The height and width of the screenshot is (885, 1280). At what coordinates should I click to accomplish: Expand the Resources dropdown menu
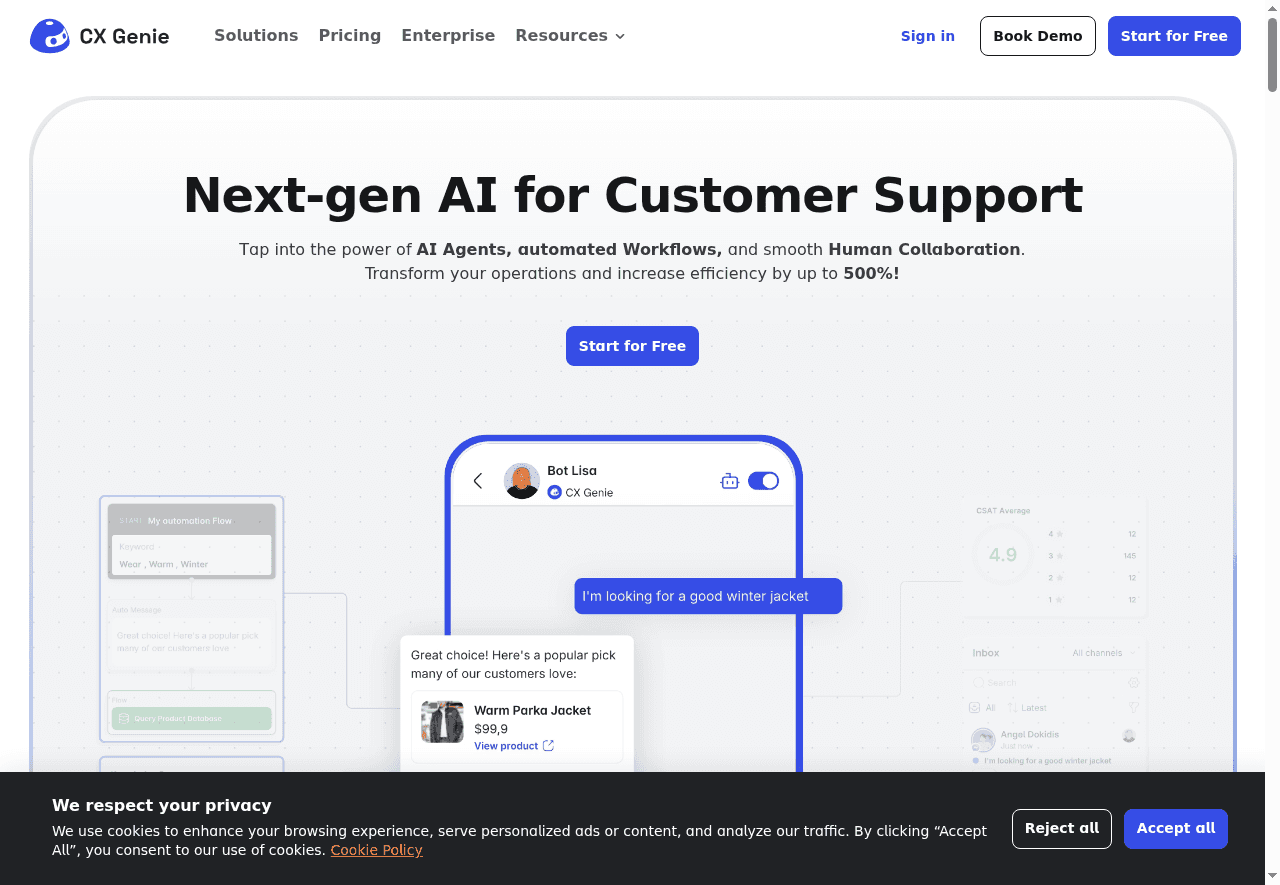[570, 36]
